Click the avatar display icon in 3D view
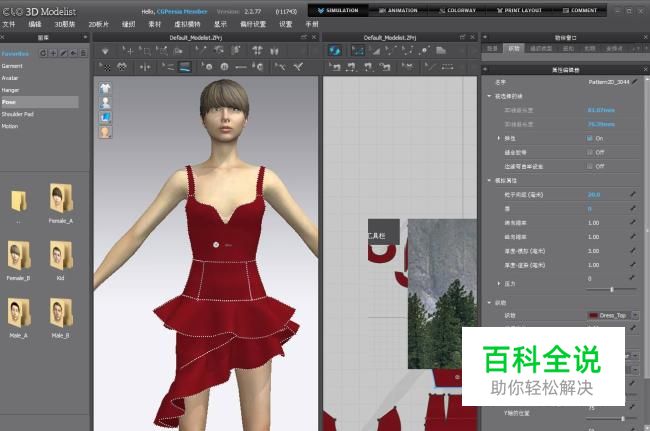The height and width of the screenshot is (431, 650). click(x=105, y=103)
